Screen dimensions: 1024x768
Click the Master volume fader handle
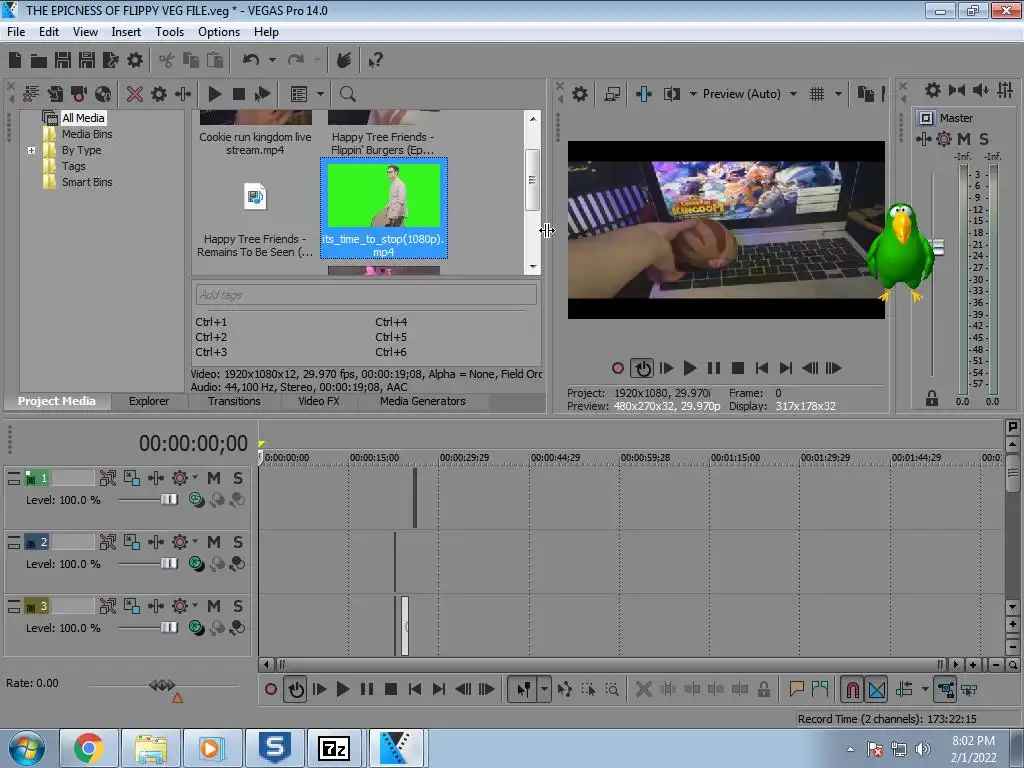(938, 247)
